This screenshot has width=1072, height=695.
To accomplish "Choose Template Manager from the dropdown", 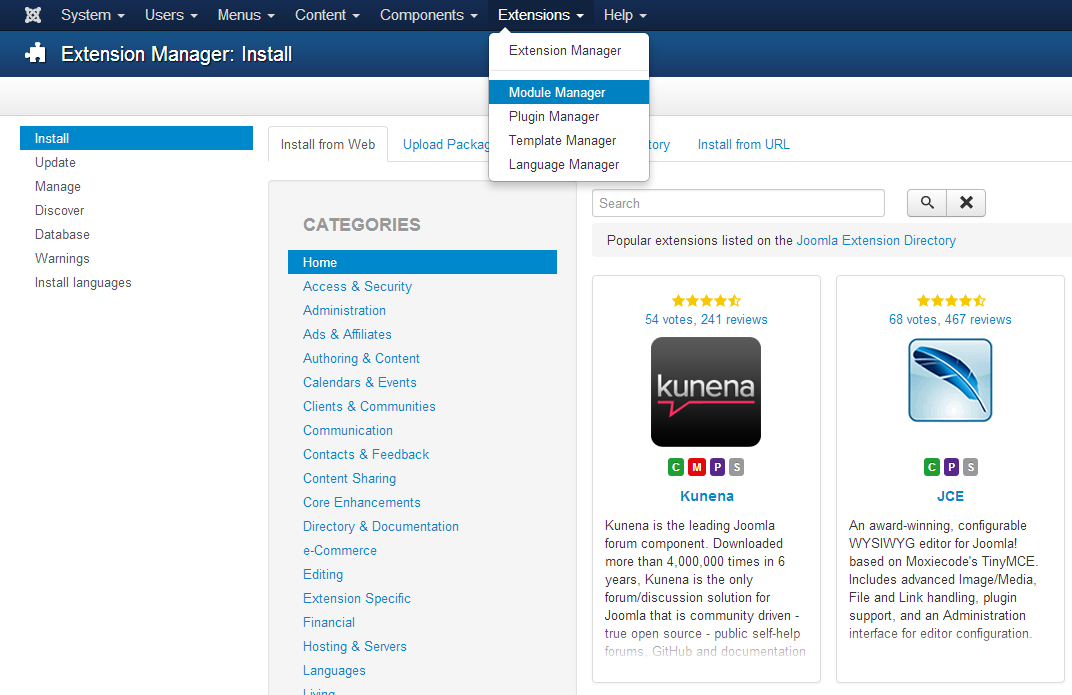I will point(569,140).
